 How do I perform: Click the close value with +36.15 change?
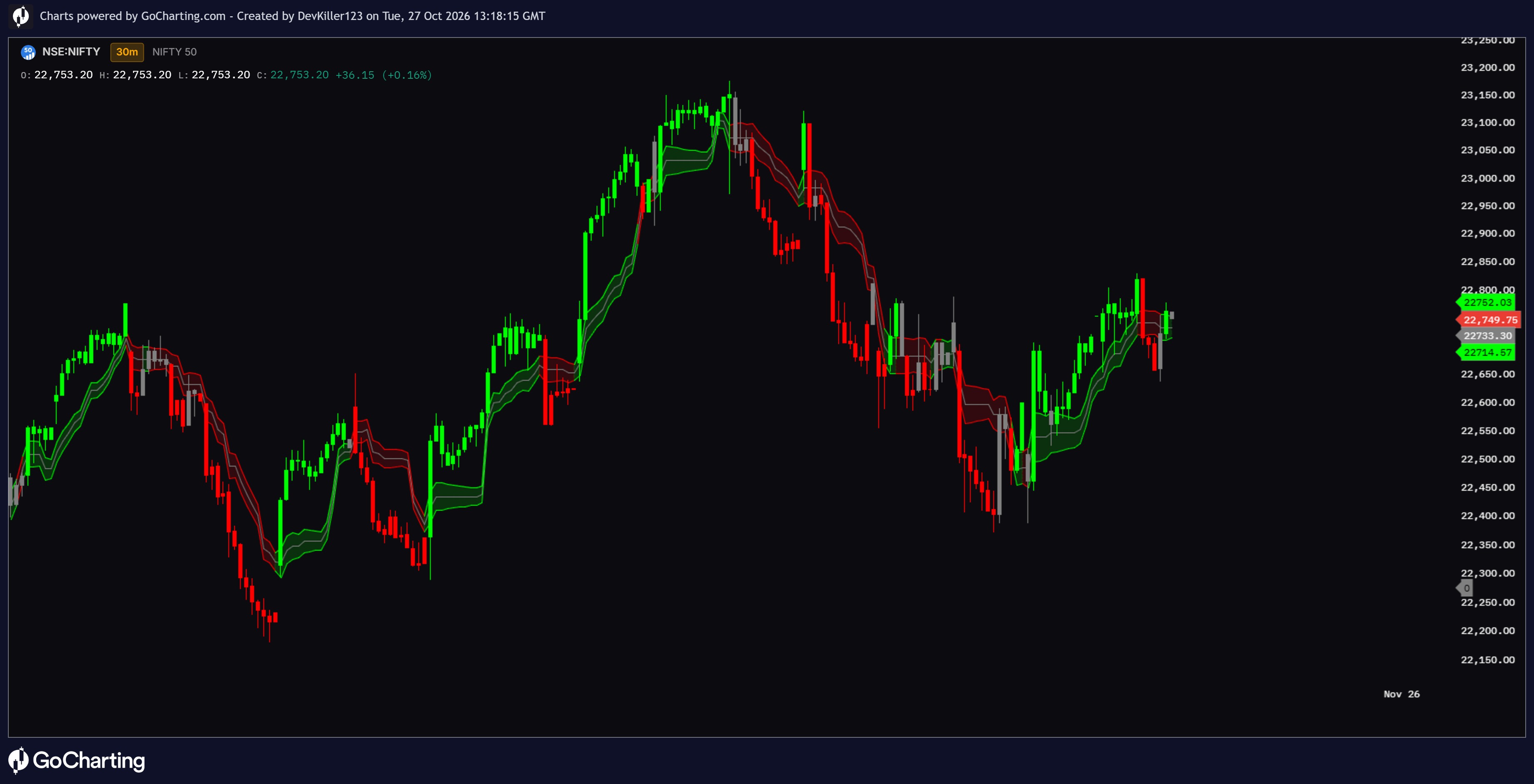pos(351,75)
